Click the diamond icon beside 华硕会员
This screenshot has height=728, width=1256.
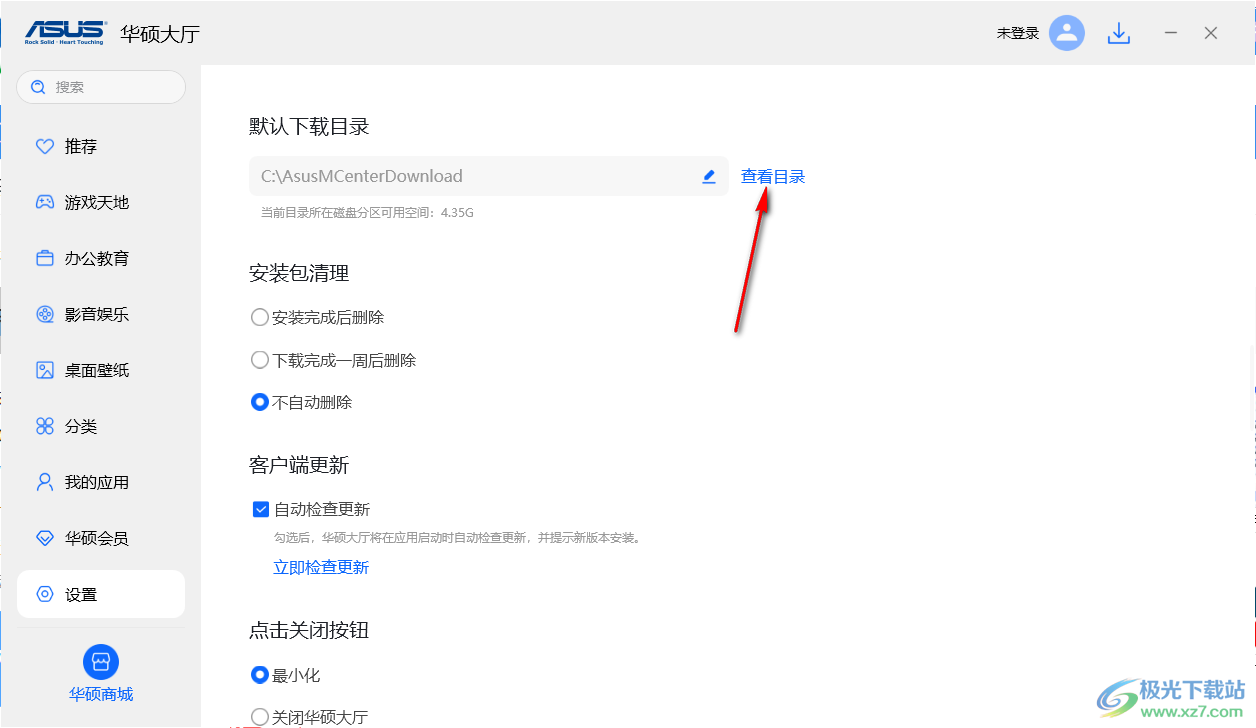click(45, 538)
